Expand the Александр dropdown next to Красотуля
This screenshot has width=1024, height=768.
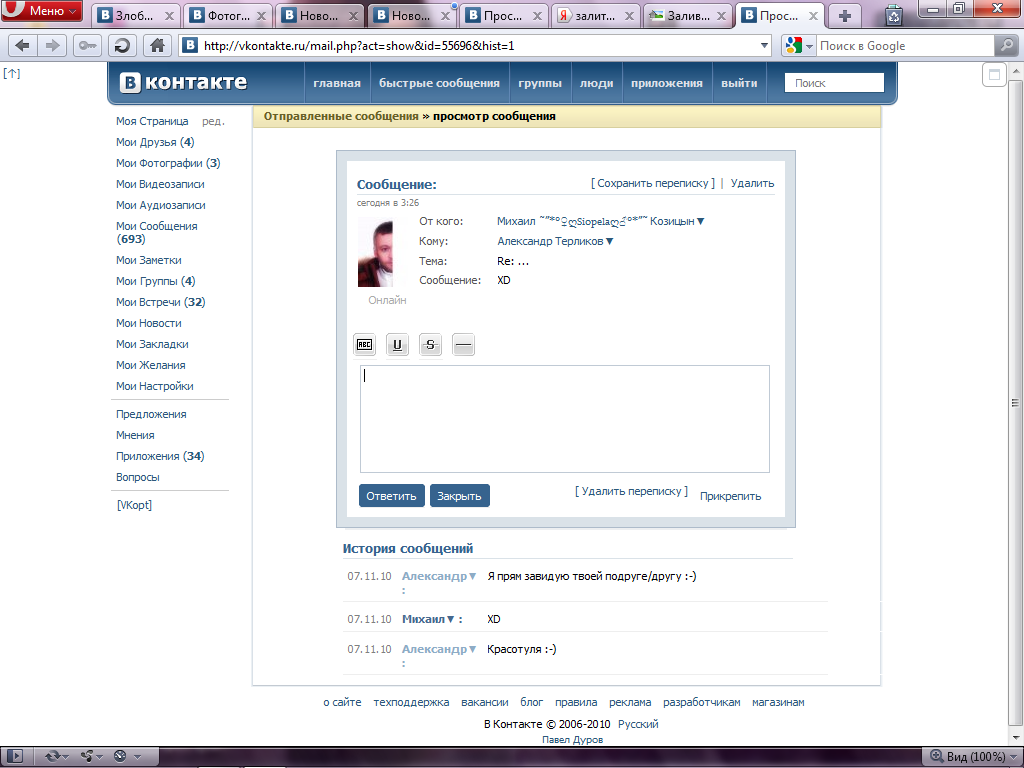tap(473, 649)
